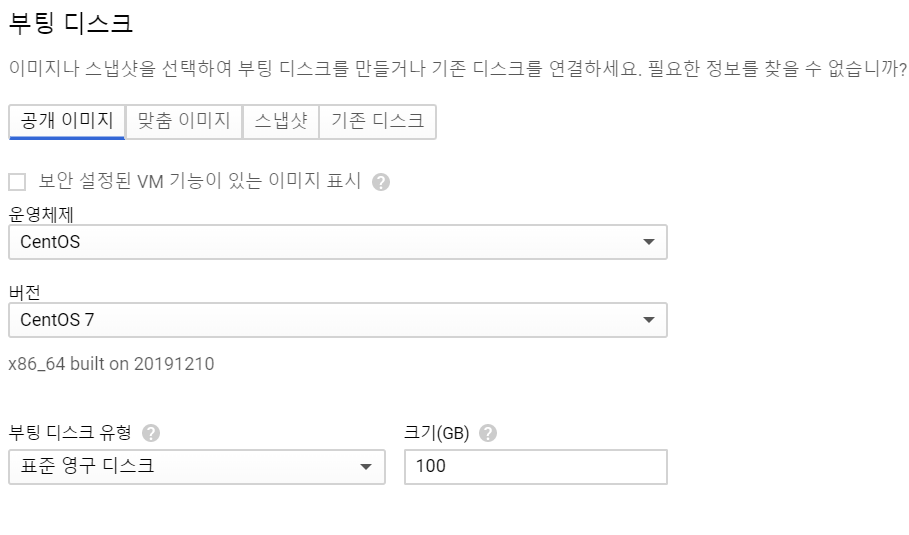Click help icon next to 부팅 디스크 유형
This screenshot has width=909, height=535.
151,433
